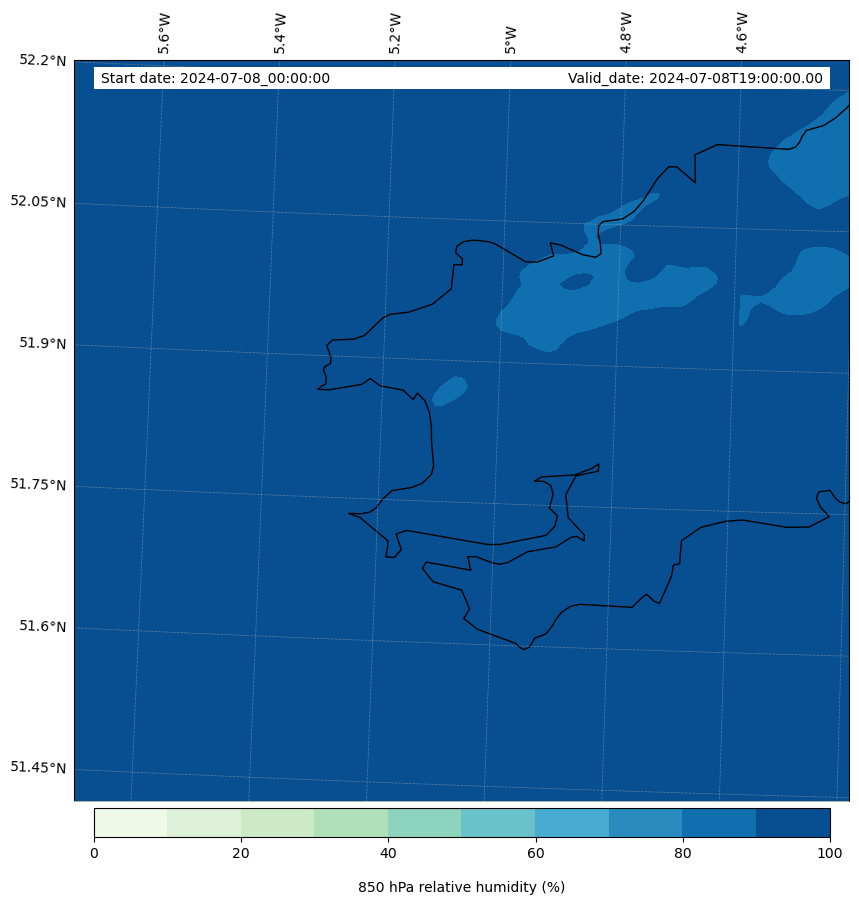This screenshot has height=907, width=859.
Task: Click the colorbar tick label 100
Action: [830, 853]
